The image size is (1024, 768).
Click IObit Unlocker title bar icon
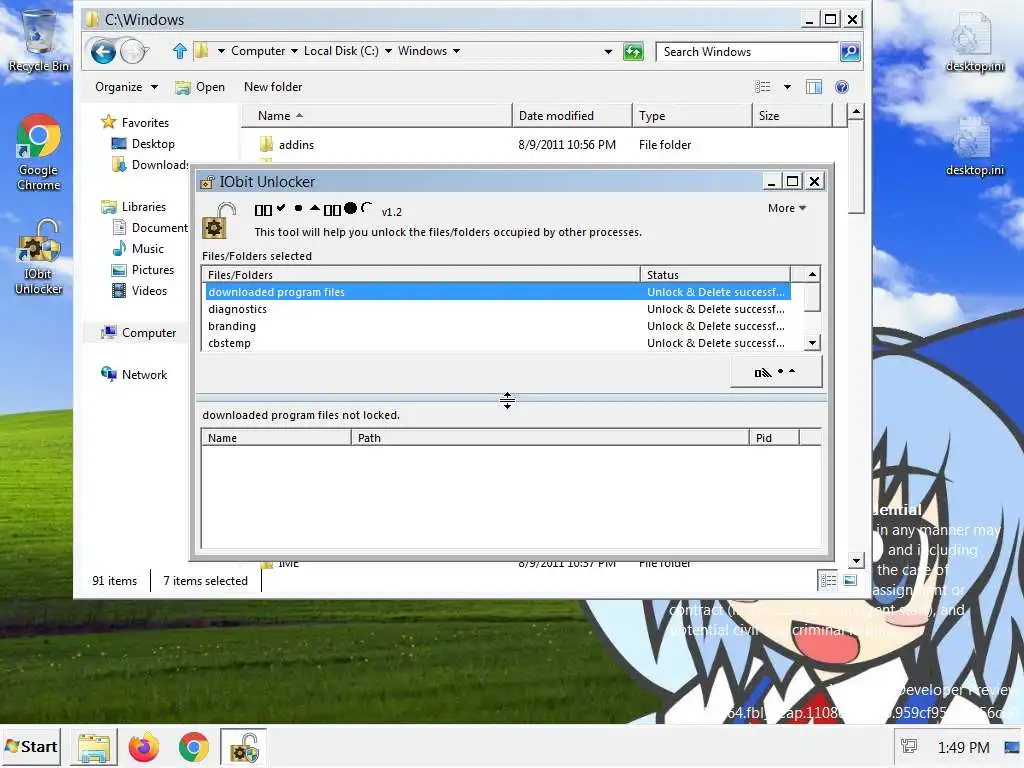click(207, 182)
